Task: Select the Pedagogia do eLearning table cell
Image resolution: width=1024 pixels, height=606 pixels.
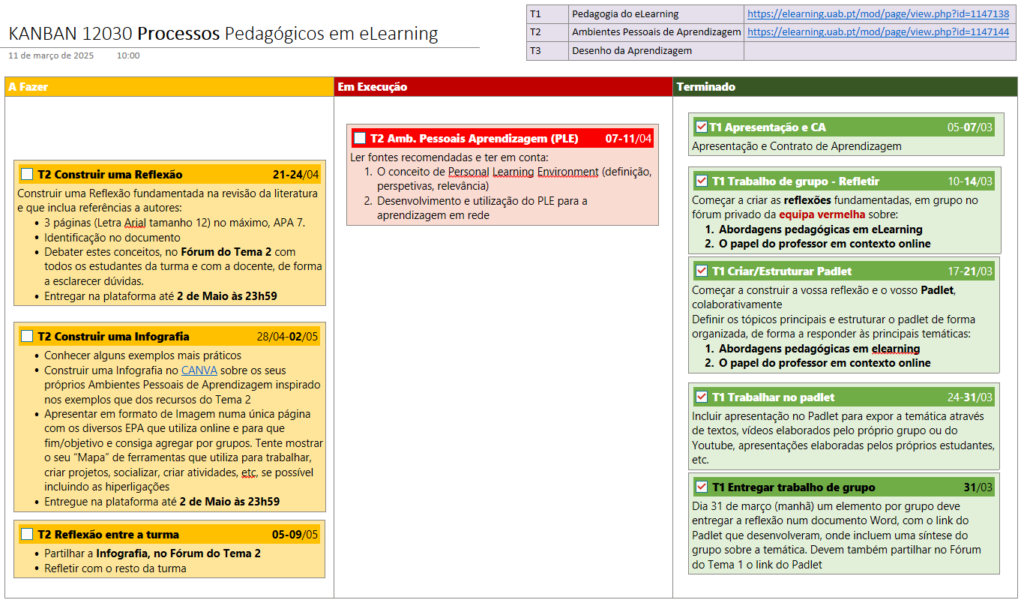Action: pos(625,14)
